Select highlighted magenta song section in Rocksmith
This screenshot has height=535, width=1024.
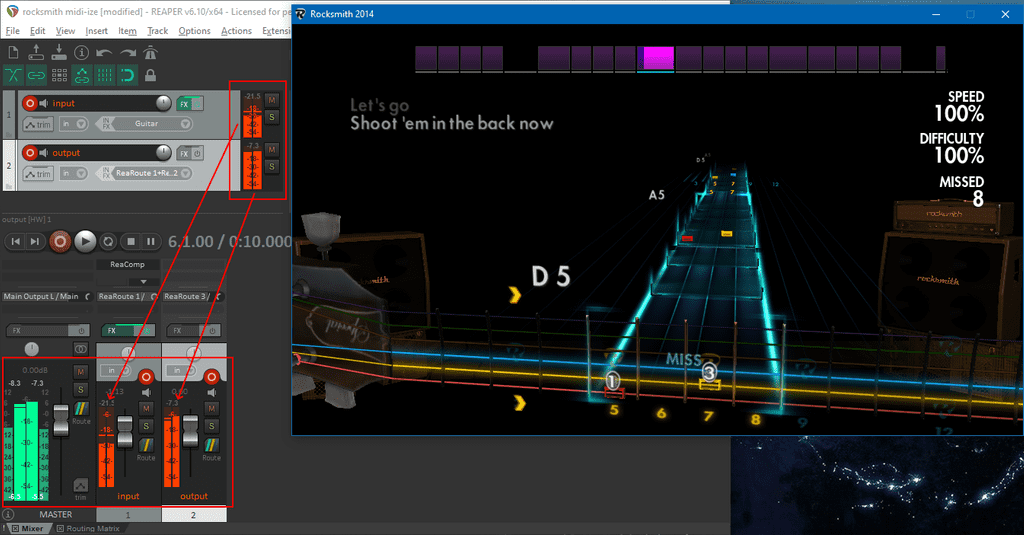pos(658,57)
